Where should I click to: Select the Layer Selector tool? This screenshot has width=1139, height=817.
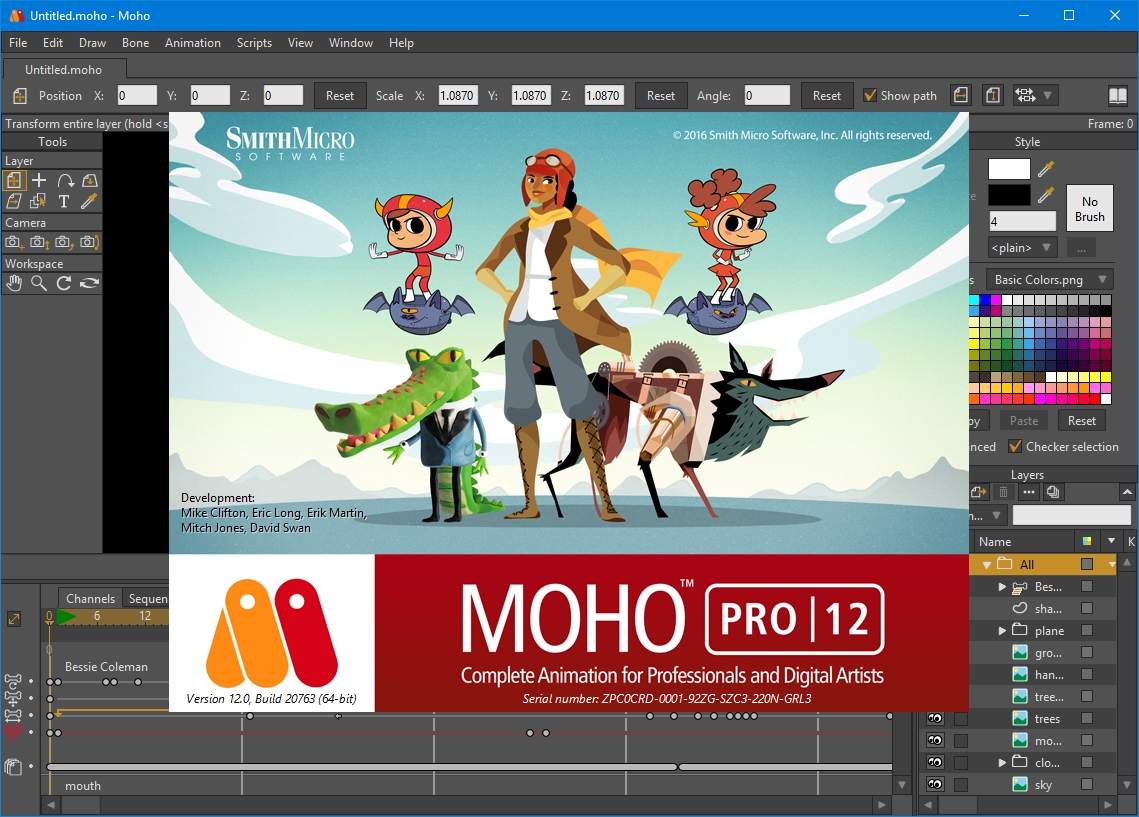[x=39, y=201]
